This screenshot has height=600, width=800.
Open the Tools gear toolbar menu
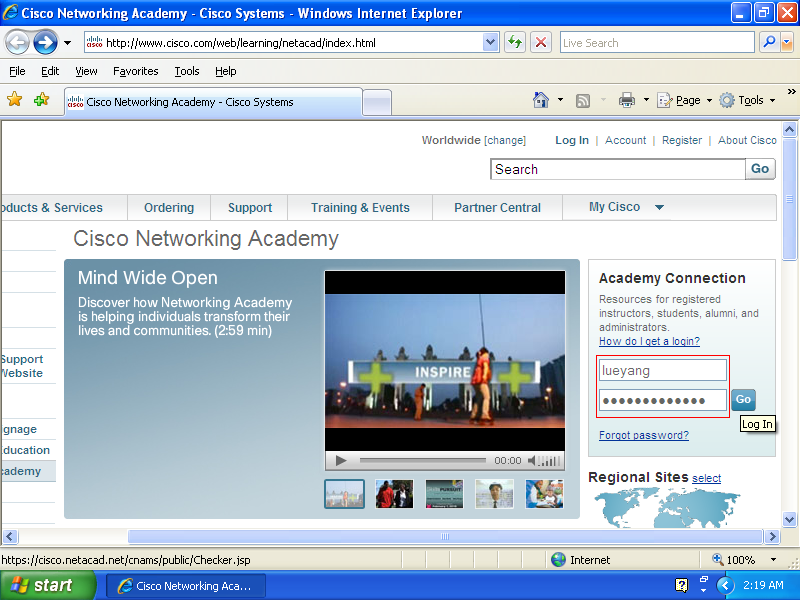tap(747, 100)
